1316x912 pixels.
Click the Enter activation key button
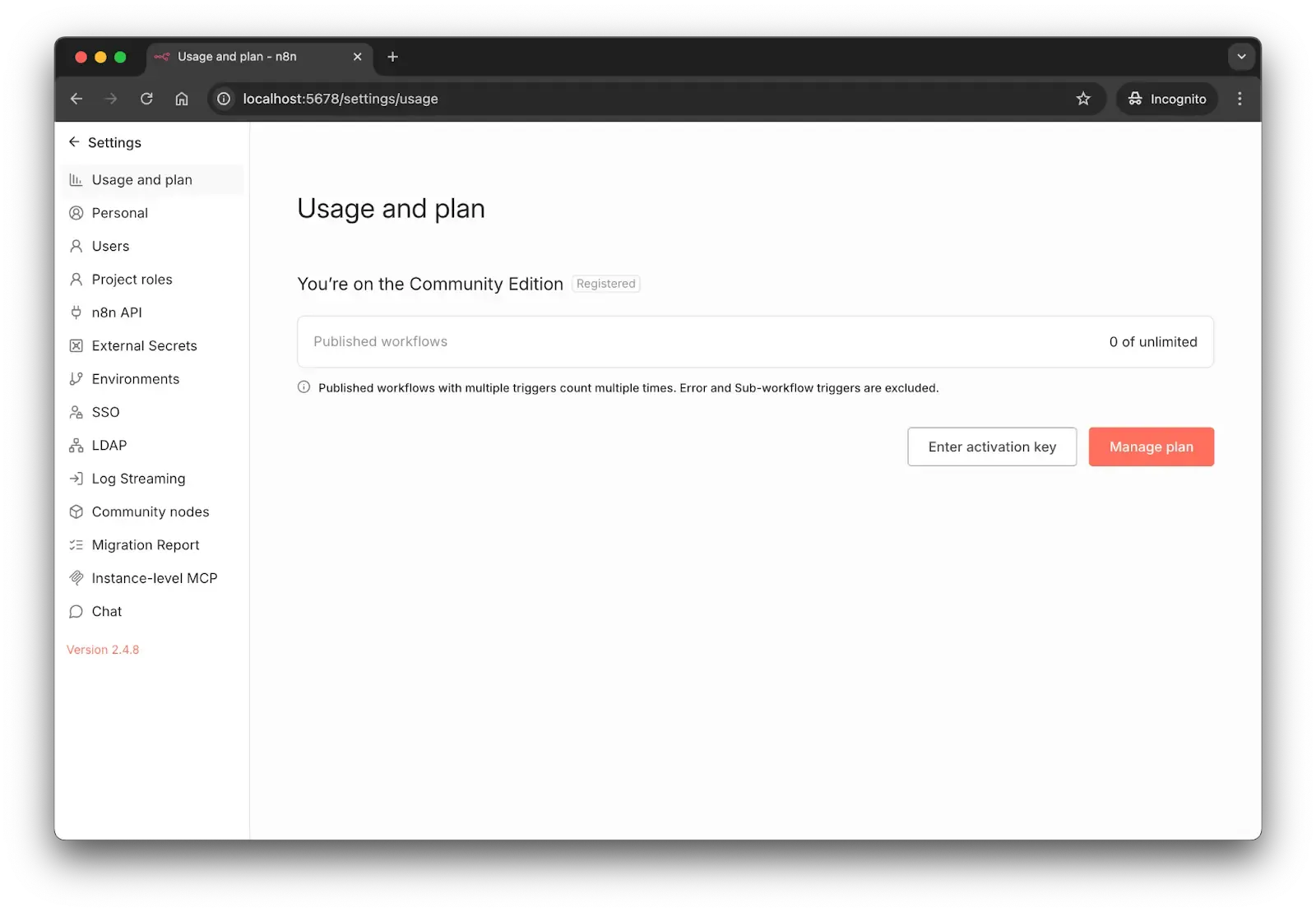[992, 447]
